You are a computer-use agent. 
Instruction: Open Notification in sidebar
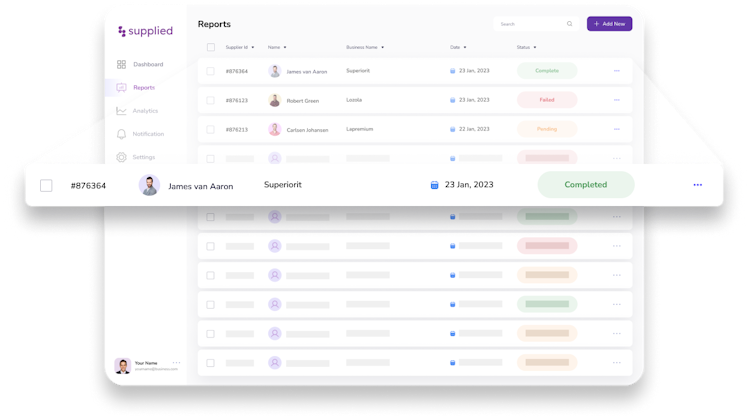pos(140,134)
